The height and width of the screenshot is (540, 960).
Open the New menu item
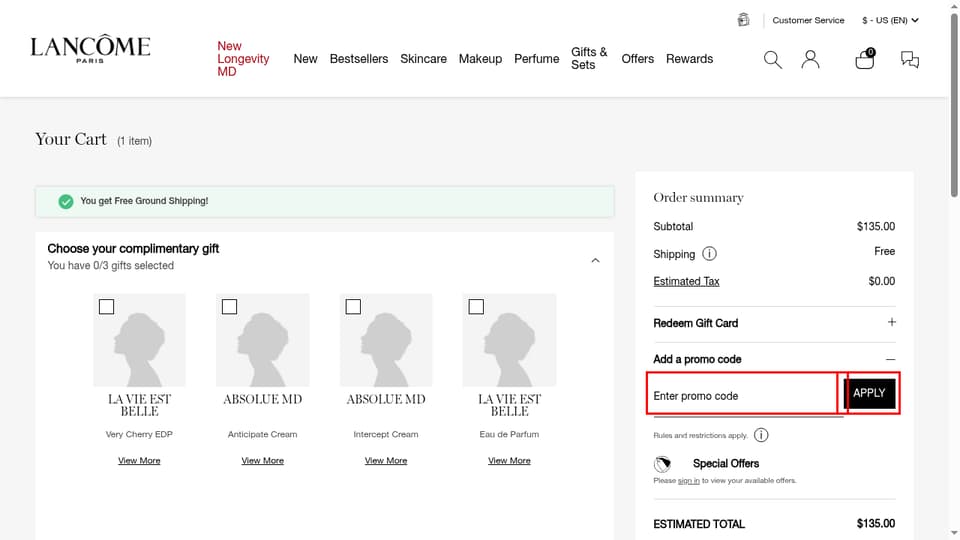click(x=305, y=59)
